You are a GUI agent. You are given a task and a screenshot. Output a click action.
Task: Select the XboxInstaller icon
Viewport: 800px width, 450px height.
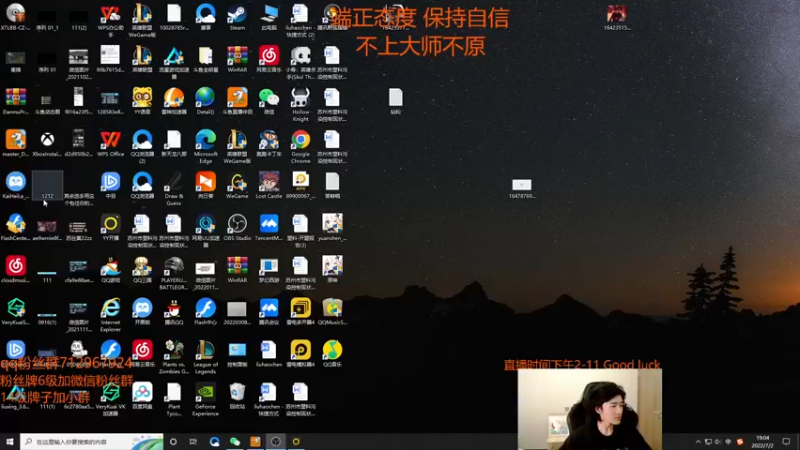point(47,142)
